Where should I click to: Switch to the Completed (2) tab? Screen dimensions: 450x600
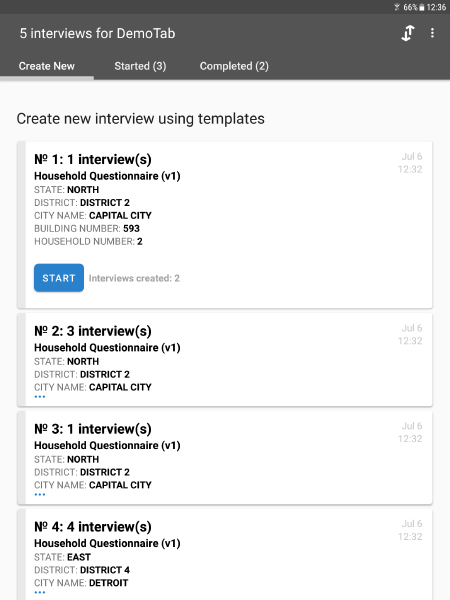[234, 66]
